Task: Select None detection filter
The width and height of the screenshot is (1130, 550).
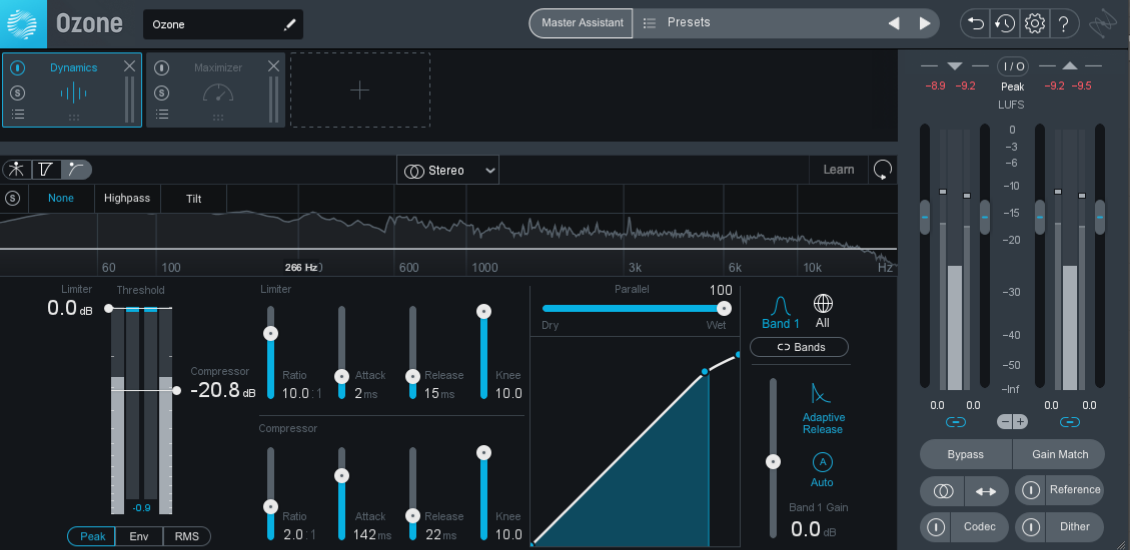Action: coord(61,198)
